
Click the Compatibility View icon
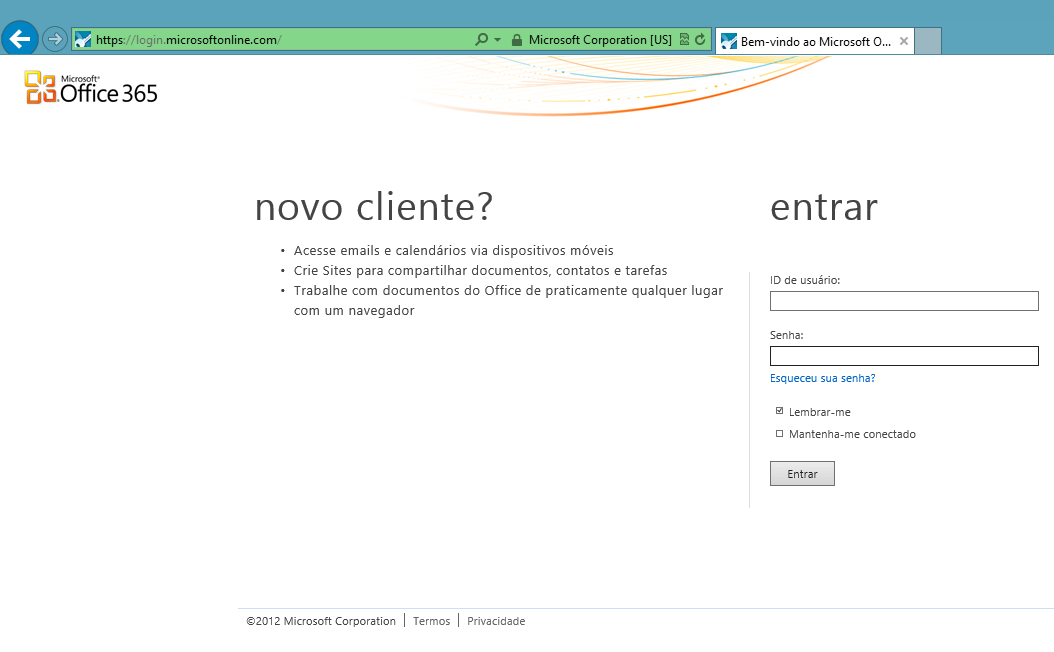(684, 40)
